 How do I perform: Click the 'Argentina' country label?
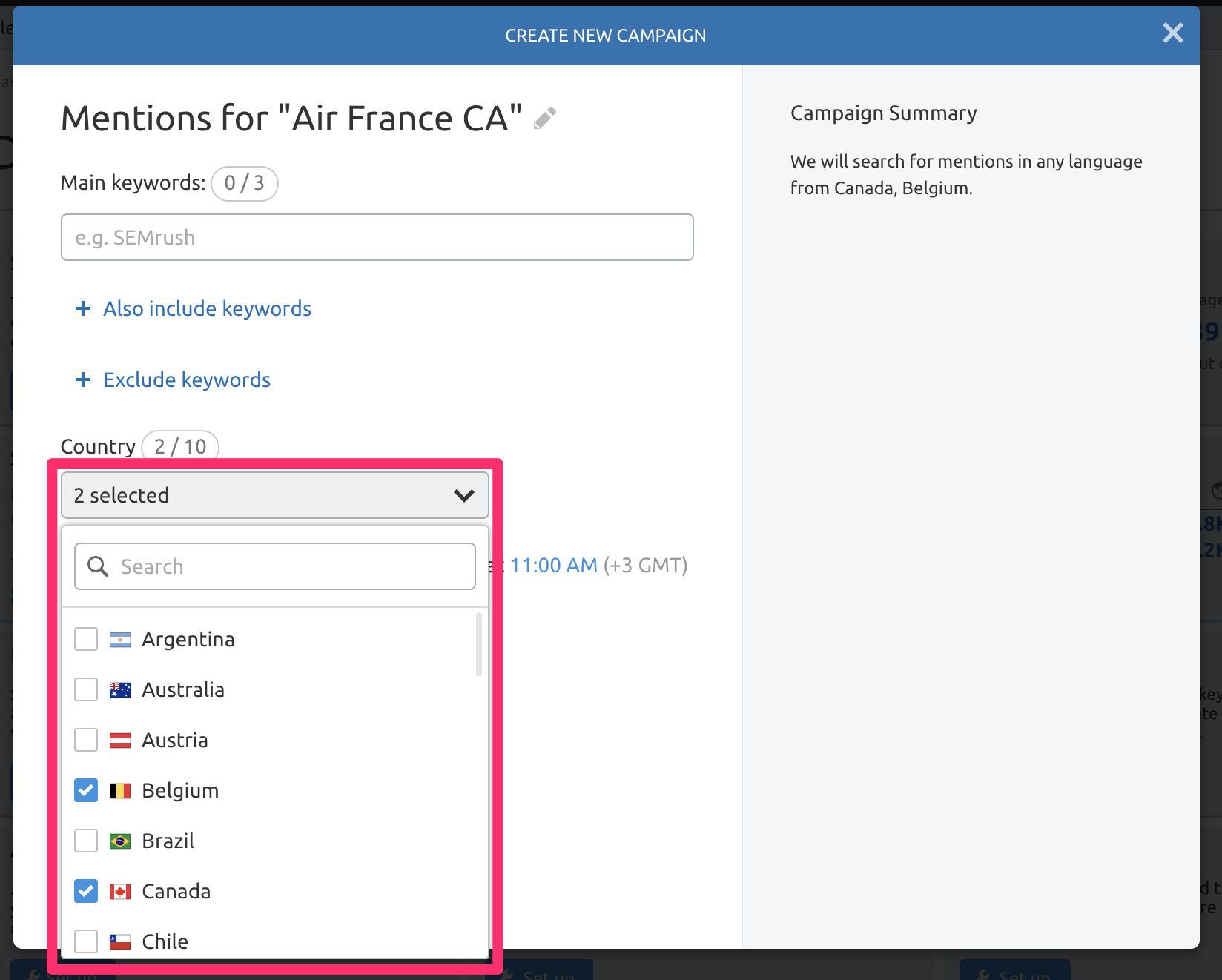click(188, 639)
